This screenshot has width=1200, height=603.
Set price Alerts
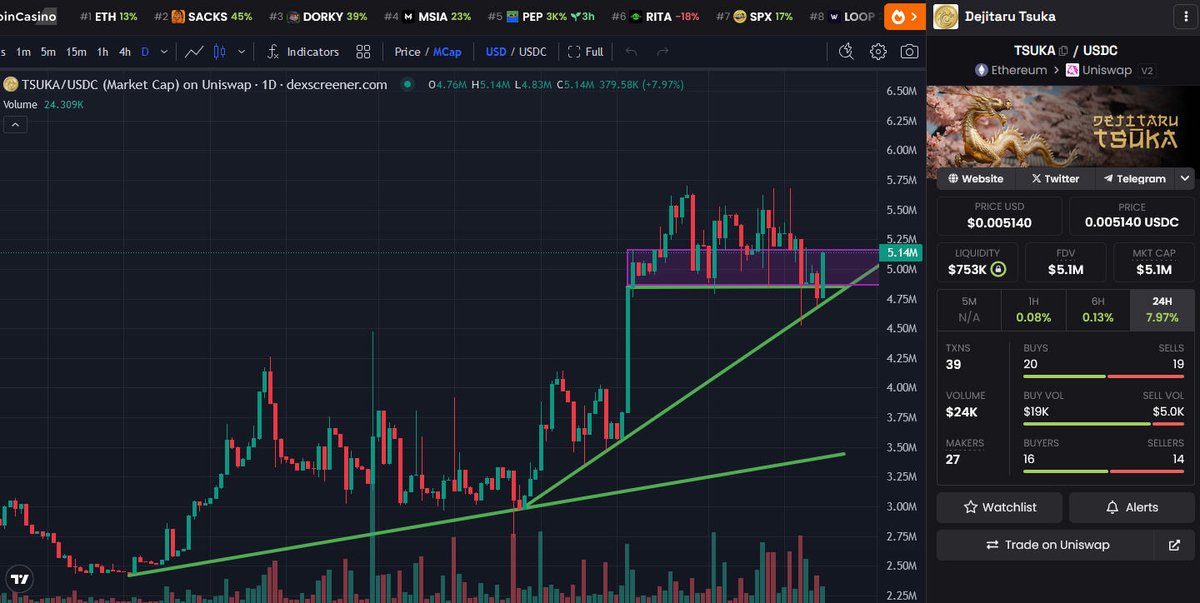(1132, 507)
